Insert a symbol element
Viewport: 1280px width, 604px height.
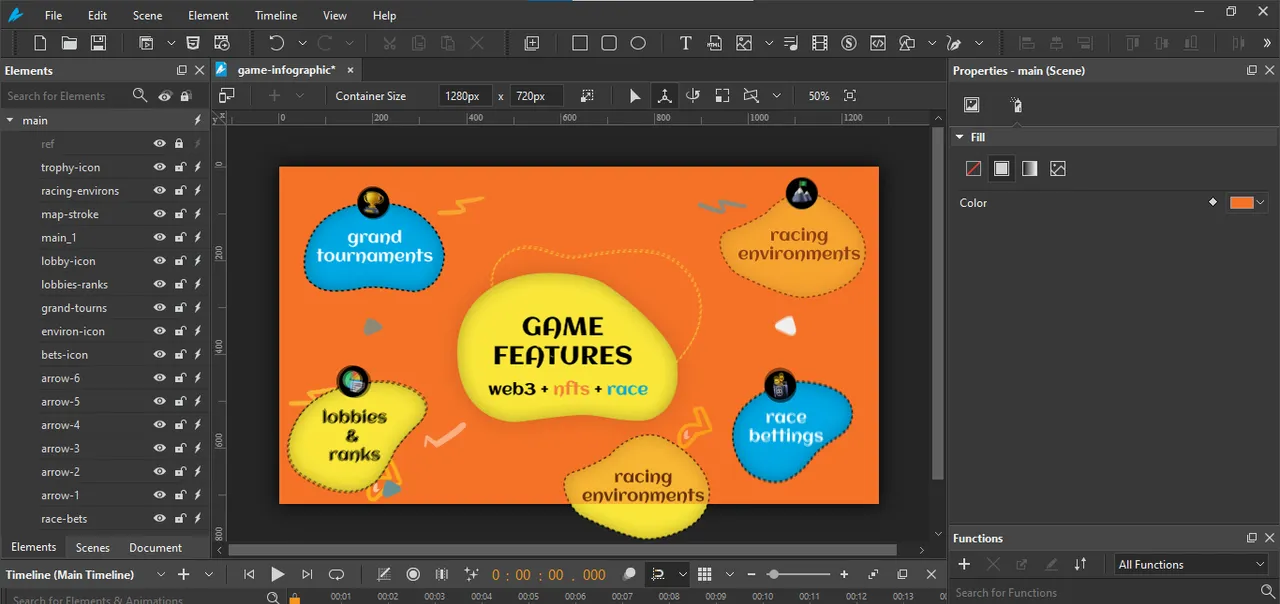849,43
